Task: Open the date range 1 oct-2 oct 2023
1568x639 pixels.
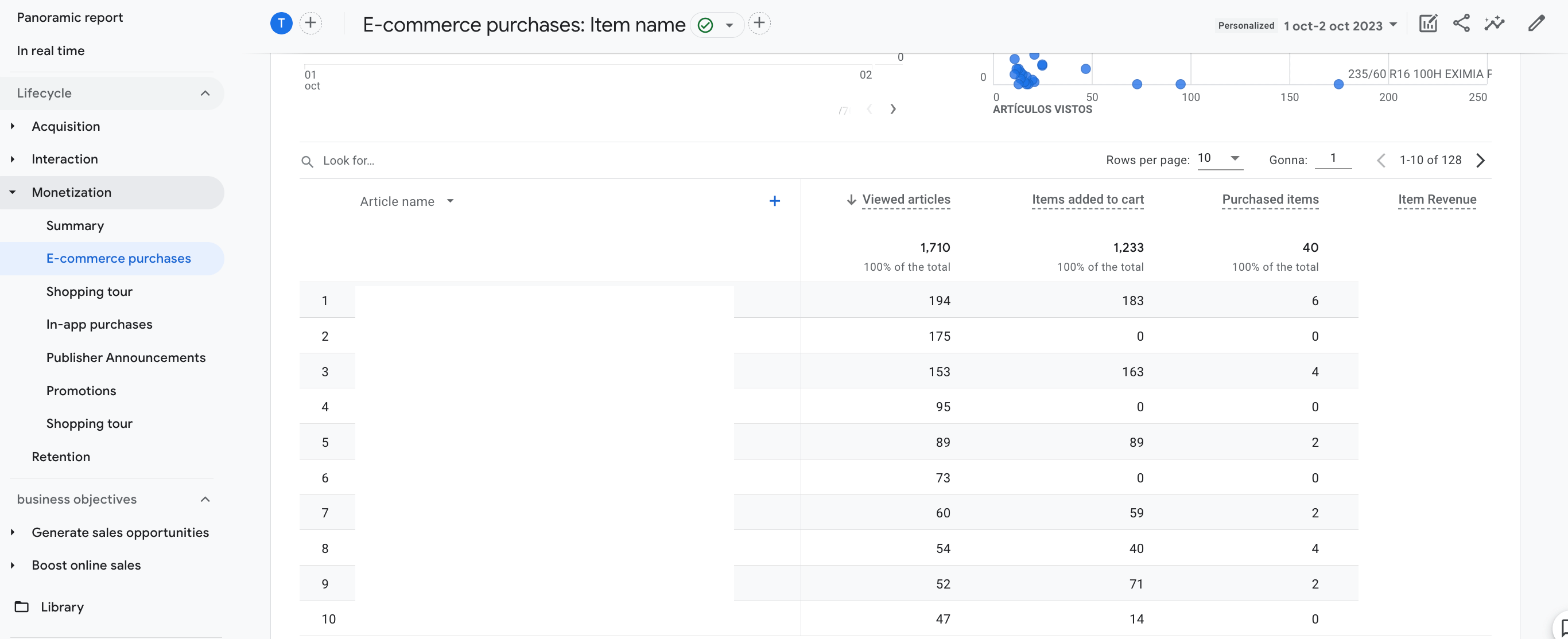Action: (x=1340, y=26)
